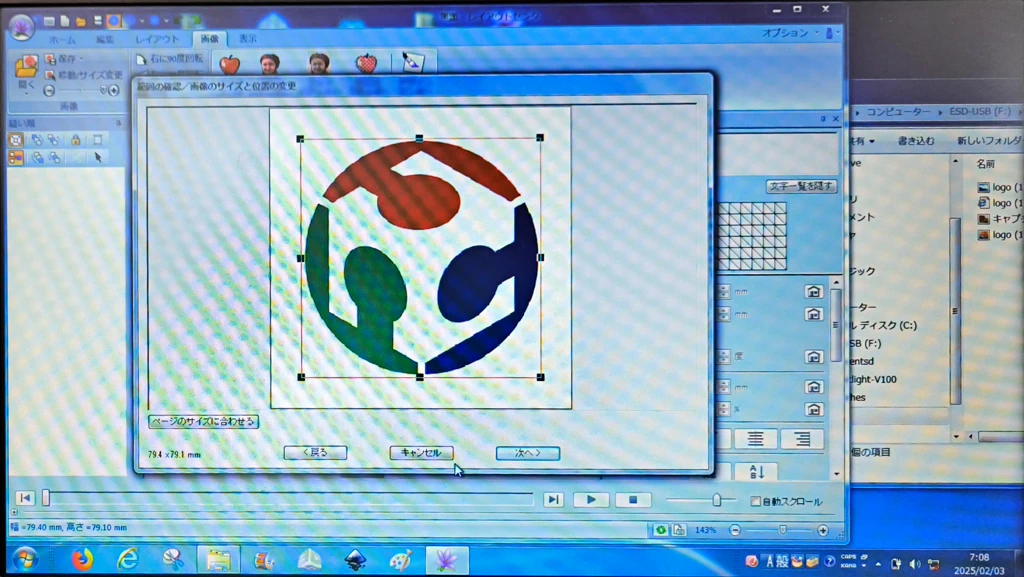Click stepper beside the 度 degree field

point(723,356)
